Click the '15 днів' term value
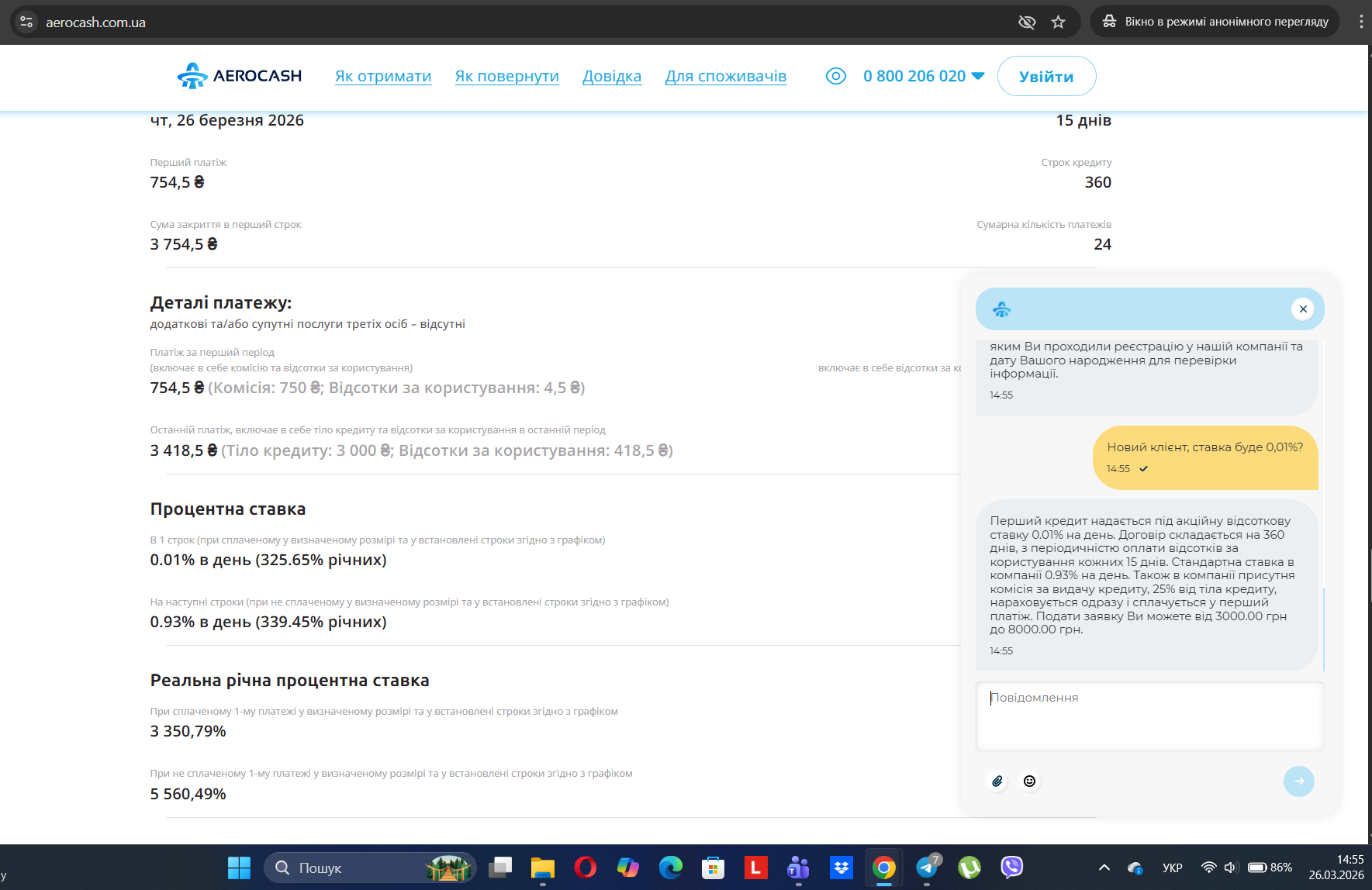 [x=1083, y=120]
